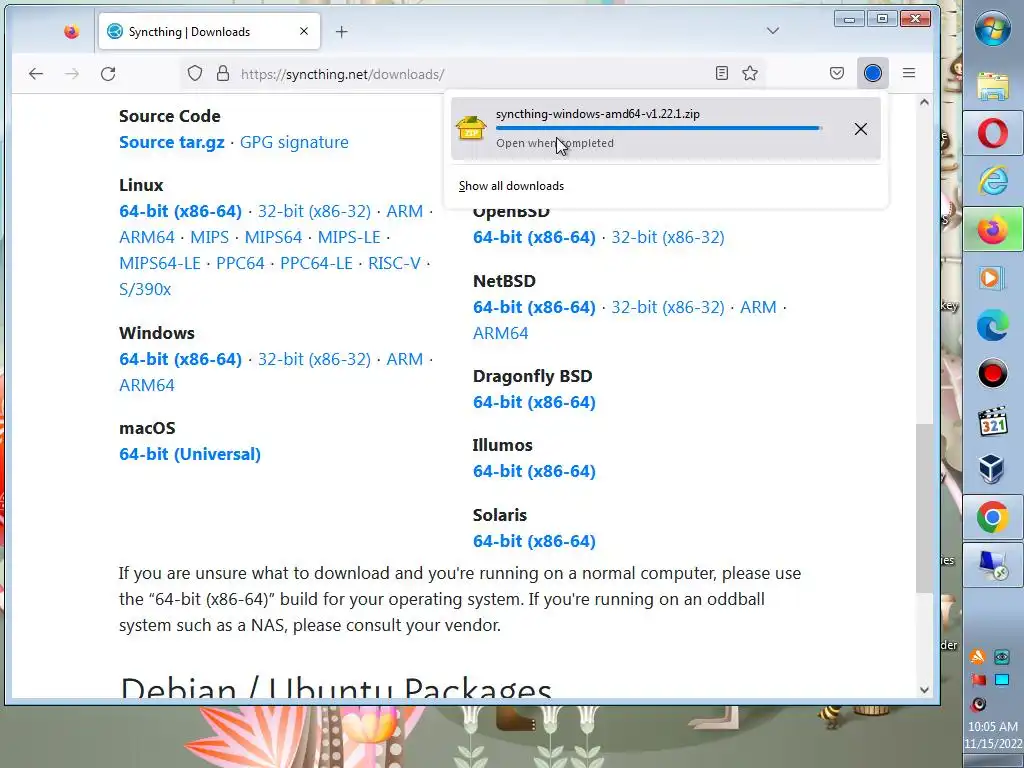Click the zip download progress bar
1024x768 pixels.
[x=658, y=128]
